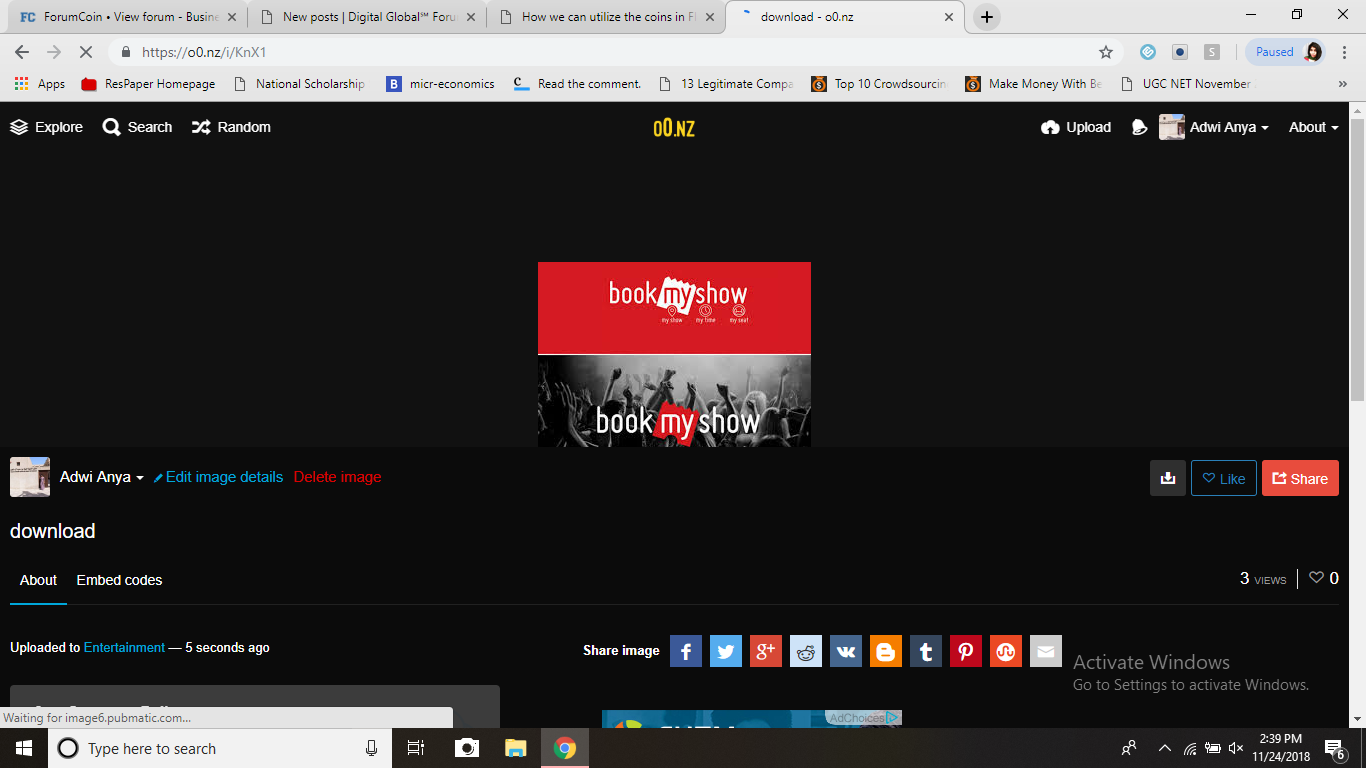The width and height of the screenshot is (1366, 768).
Task: Open the Apps bookmark shortcut
Action: click(x=40, y=84)
